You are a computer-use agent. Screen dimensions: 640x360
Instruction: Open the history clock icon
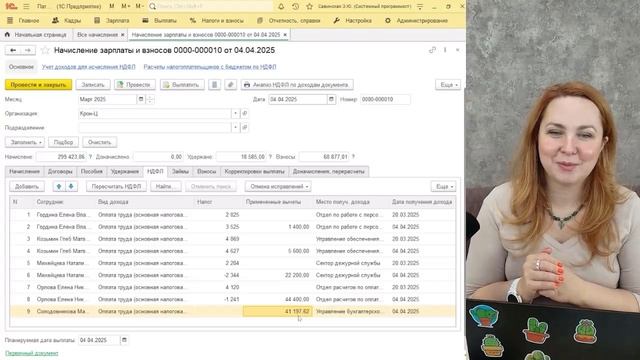(x=296, y=7)
